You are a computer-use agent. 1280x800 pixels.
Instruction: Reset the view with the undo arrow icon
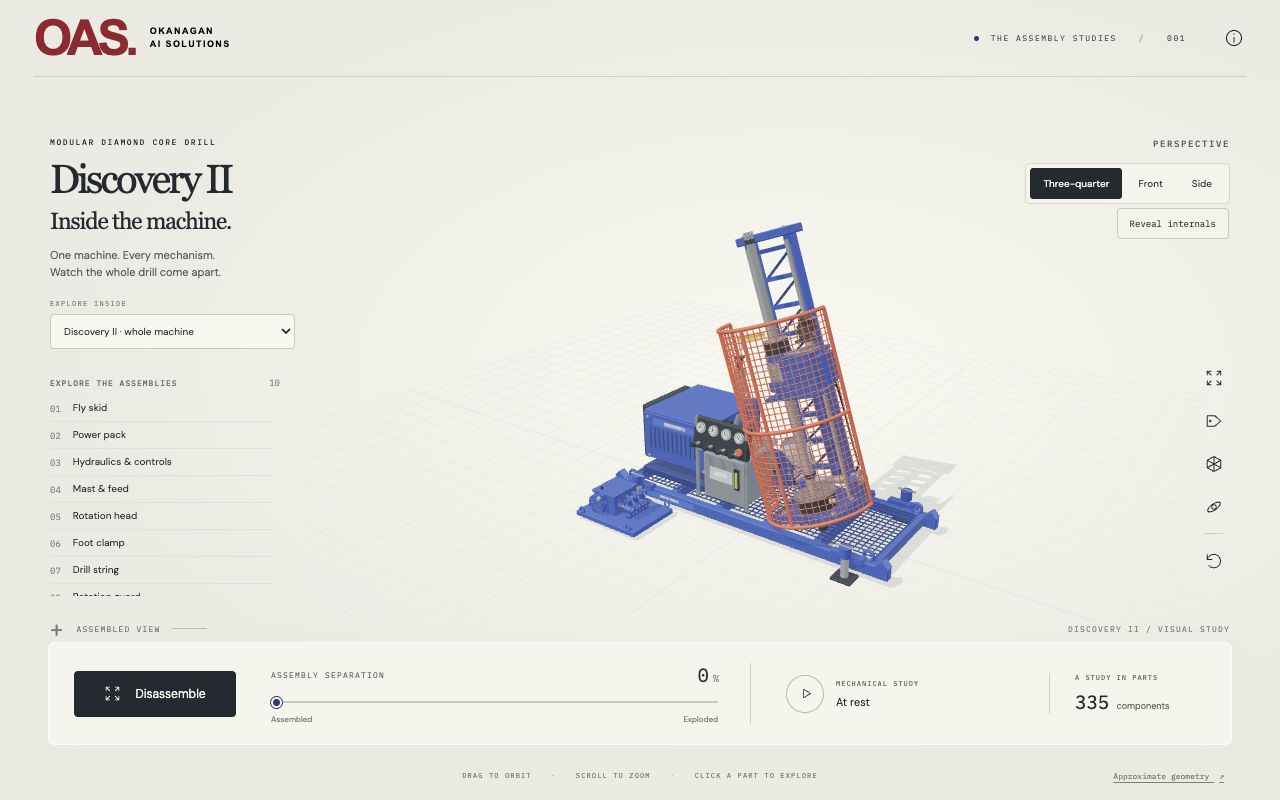point(1213,561)
